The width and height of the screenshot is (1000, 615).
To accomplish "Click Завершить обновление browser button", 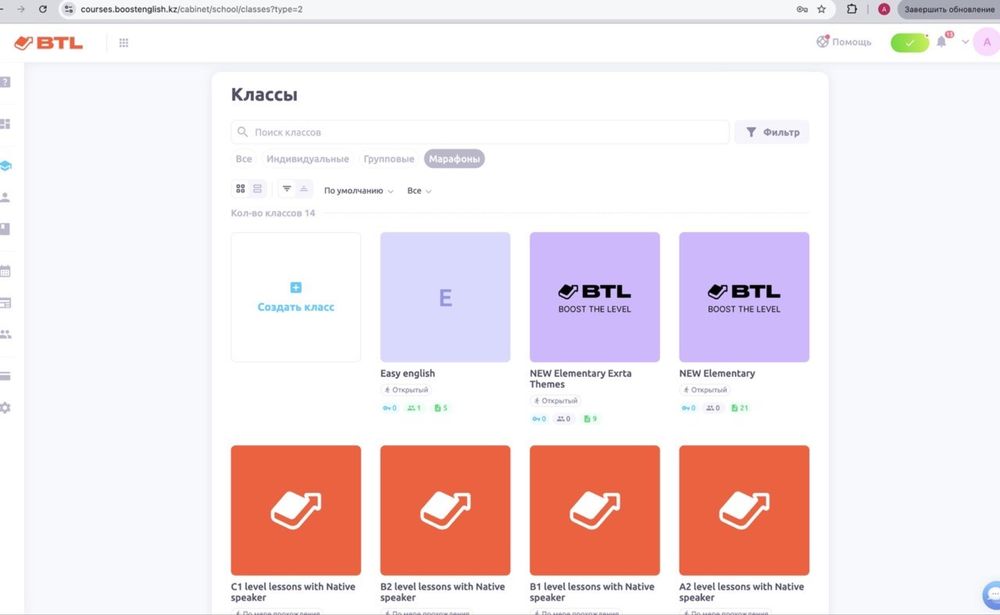I will click(x=948, y=9).
